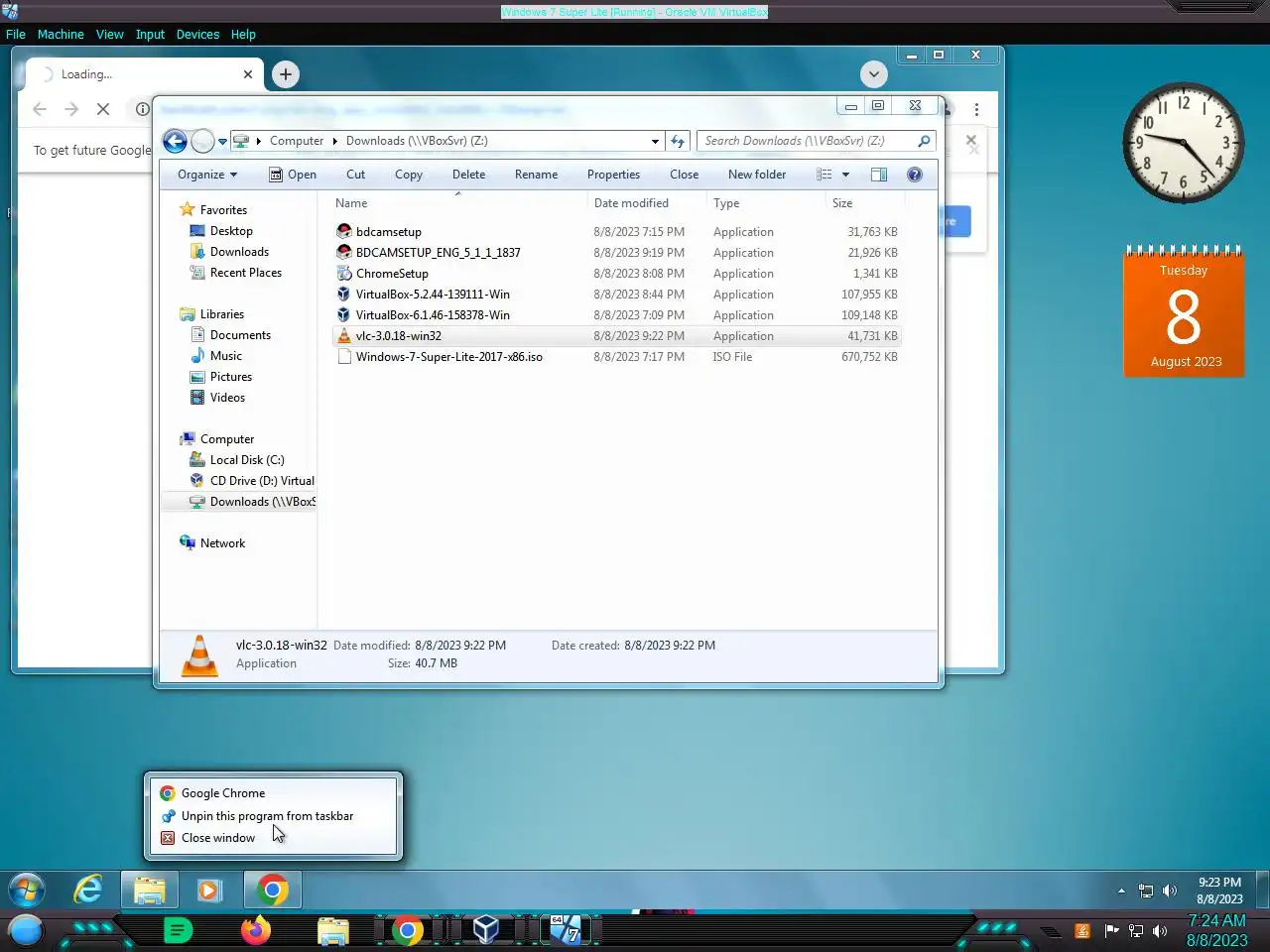Open VirtualBox Input menu
The height and width of the screenshot is (952, 1270).
(150, 34)
